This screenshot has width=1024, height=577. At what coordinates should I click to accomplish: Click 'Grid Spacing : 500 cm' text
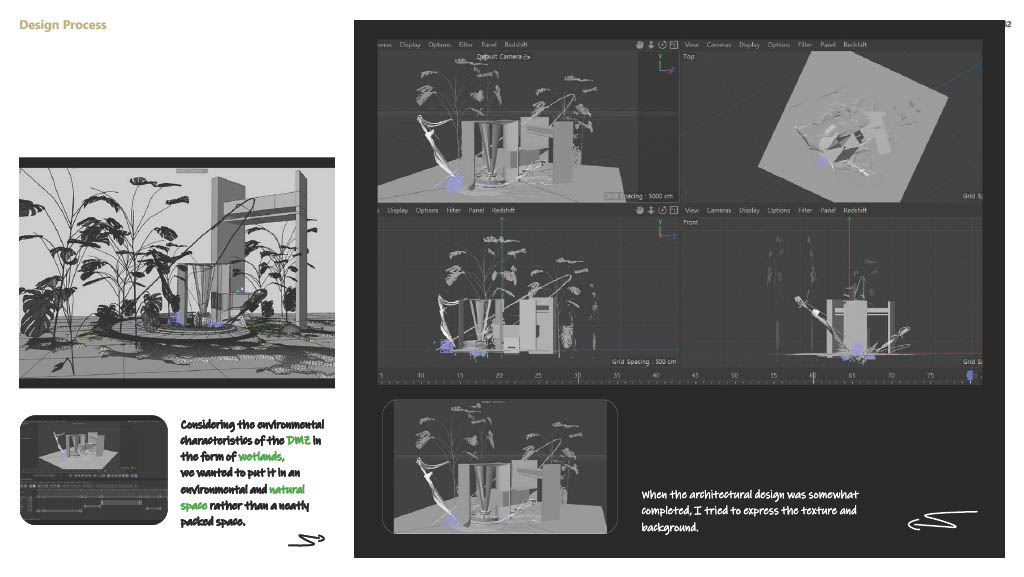click(644, 362)
